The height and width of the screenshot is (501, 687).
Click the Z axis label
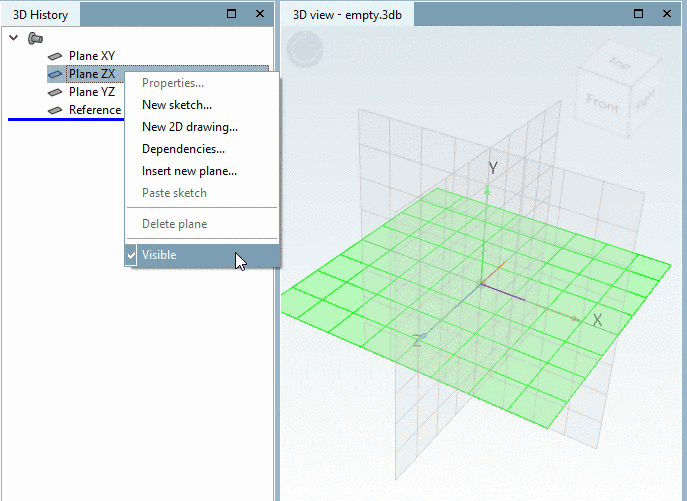[419, 340]
